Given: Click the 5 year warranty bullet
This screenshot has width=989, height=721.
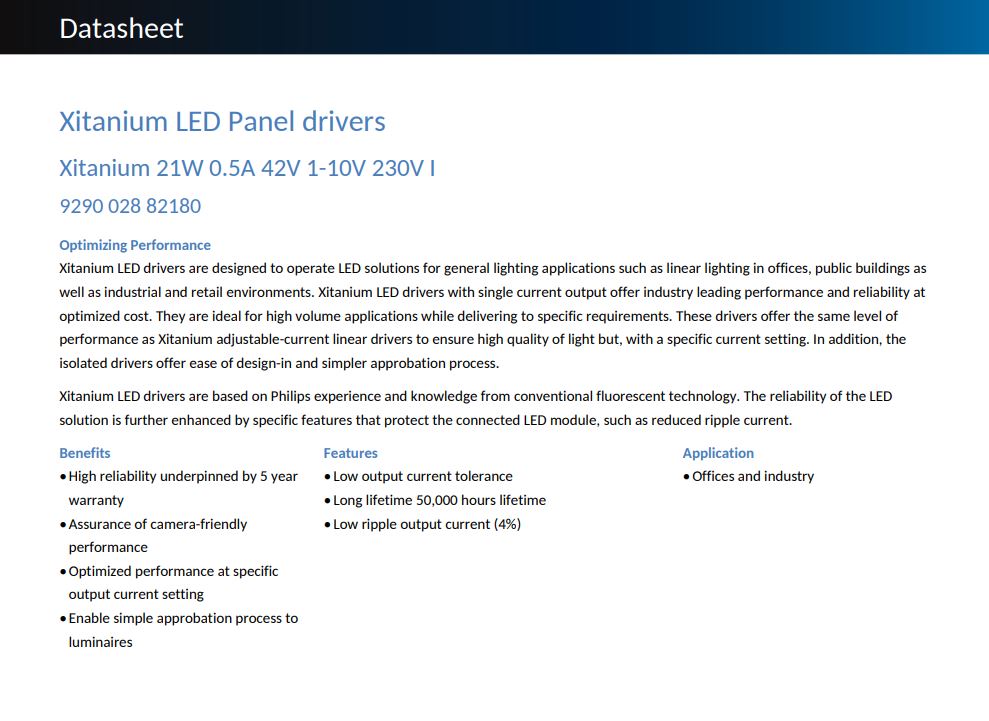Looking at the screenshot, I should 178,488.
